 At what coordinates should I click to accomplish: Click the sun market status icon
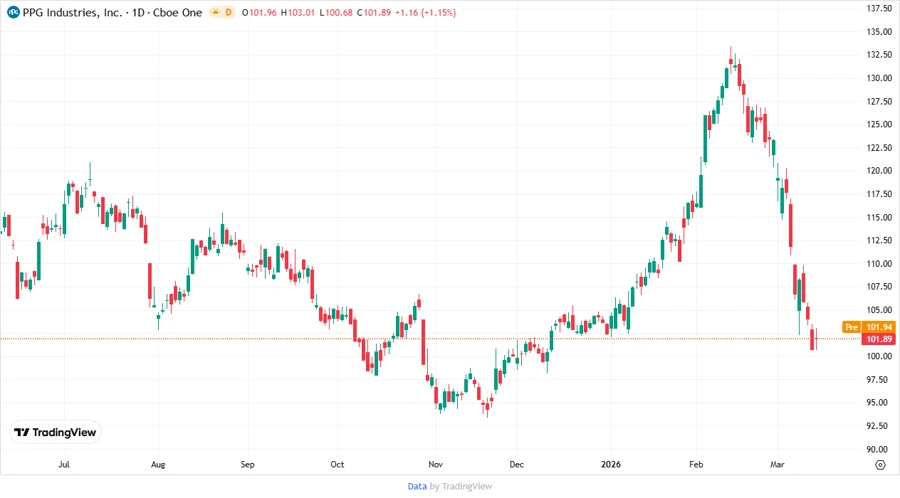coord(215,12)
